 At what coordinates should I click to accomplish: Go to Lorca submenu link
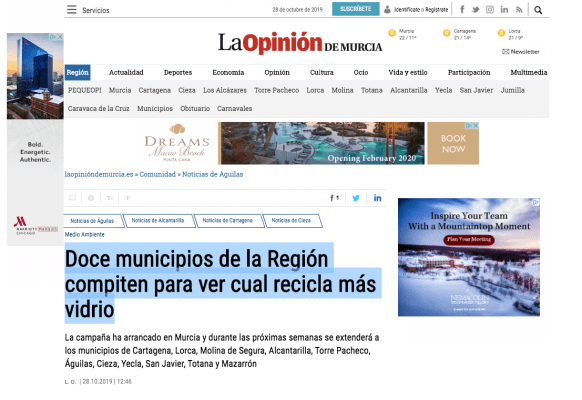pyautogui.click(x=315, y=90)
